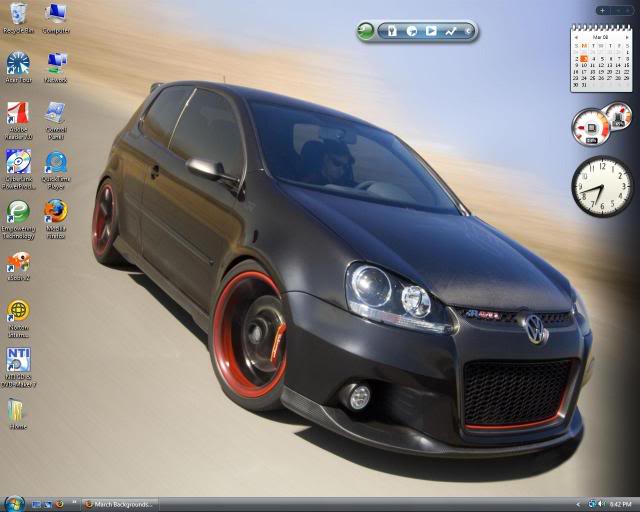Click the round disc icon in the Acer toolbar
Viewport: 640px width, 512px height.
[412, 31]
